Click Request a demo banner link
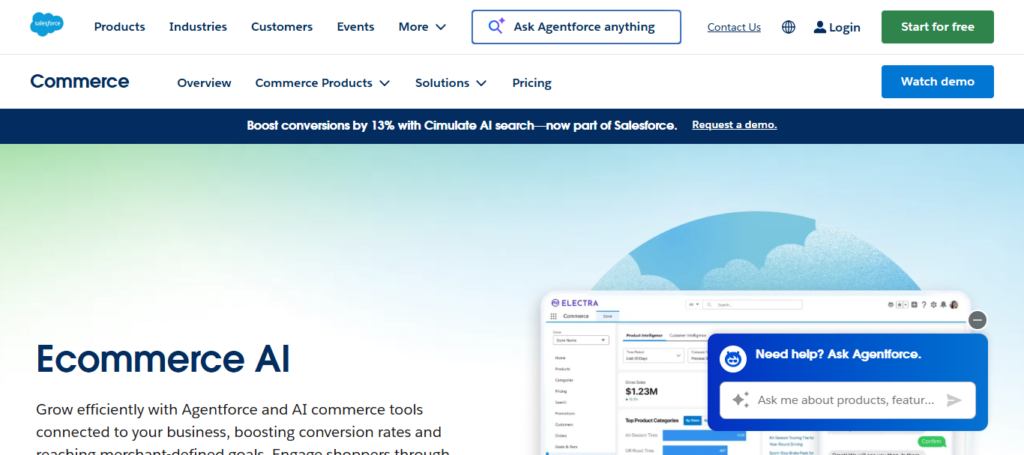 click(734, 125)
